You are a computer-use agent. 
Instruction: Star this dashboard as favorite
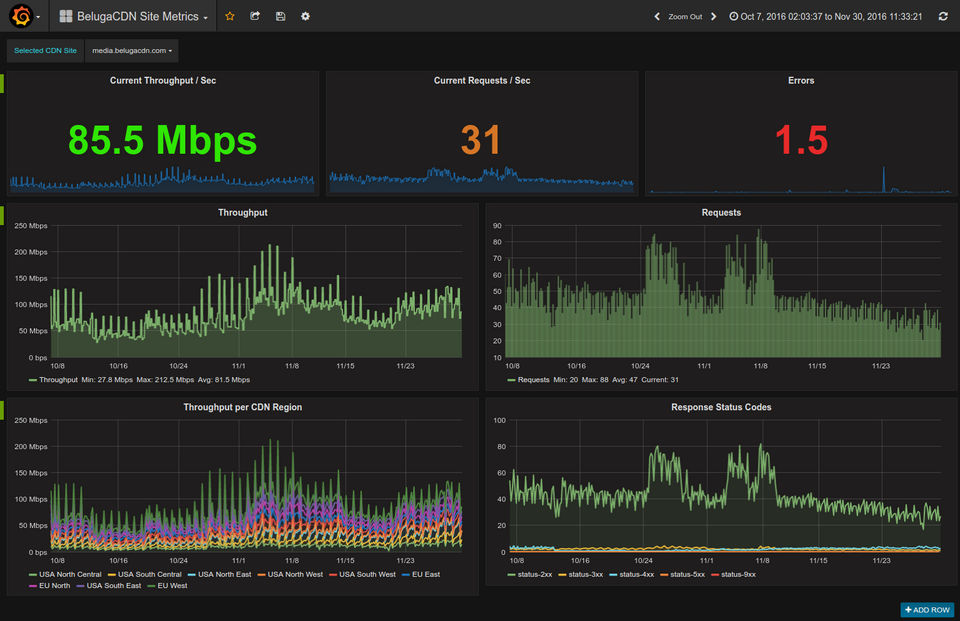(x=230, y=16)
